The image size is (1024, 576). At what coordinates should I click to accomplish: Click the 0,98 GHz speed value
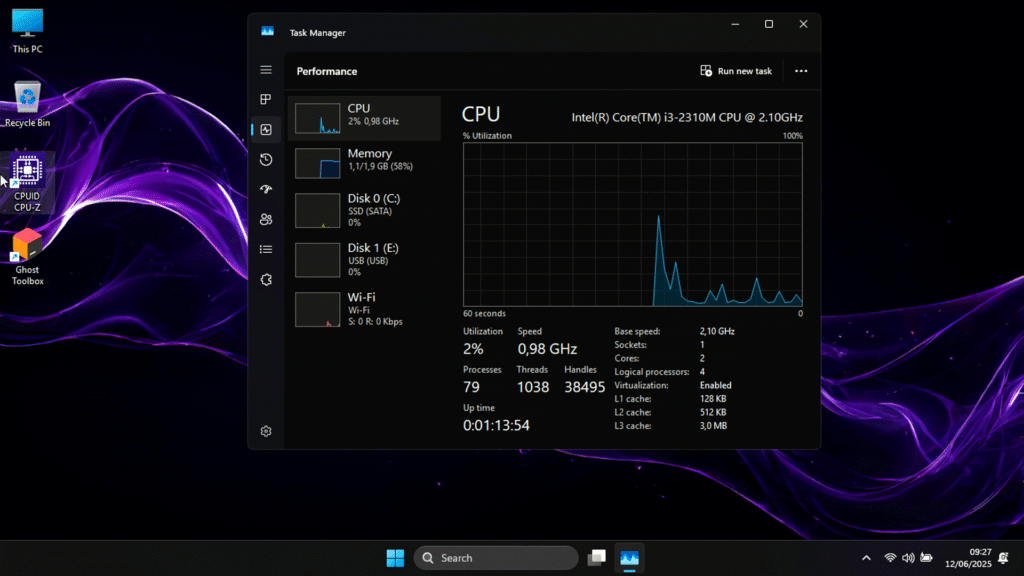pos(547,349)
